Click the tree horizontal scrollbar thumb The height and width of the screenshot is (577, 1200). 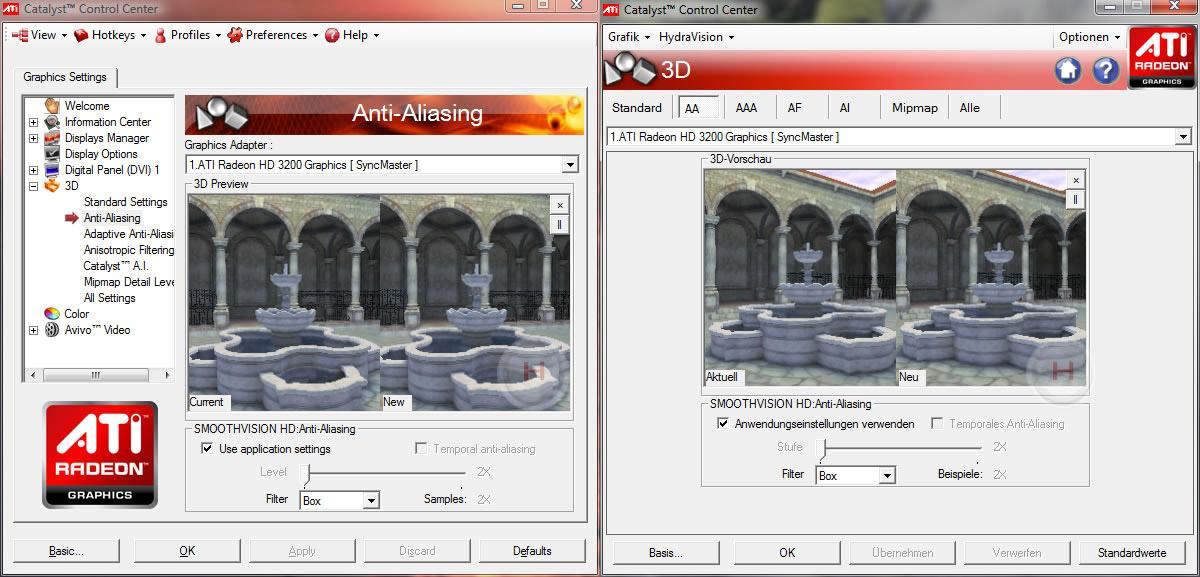pyautogui.click(x=96, y=375)
